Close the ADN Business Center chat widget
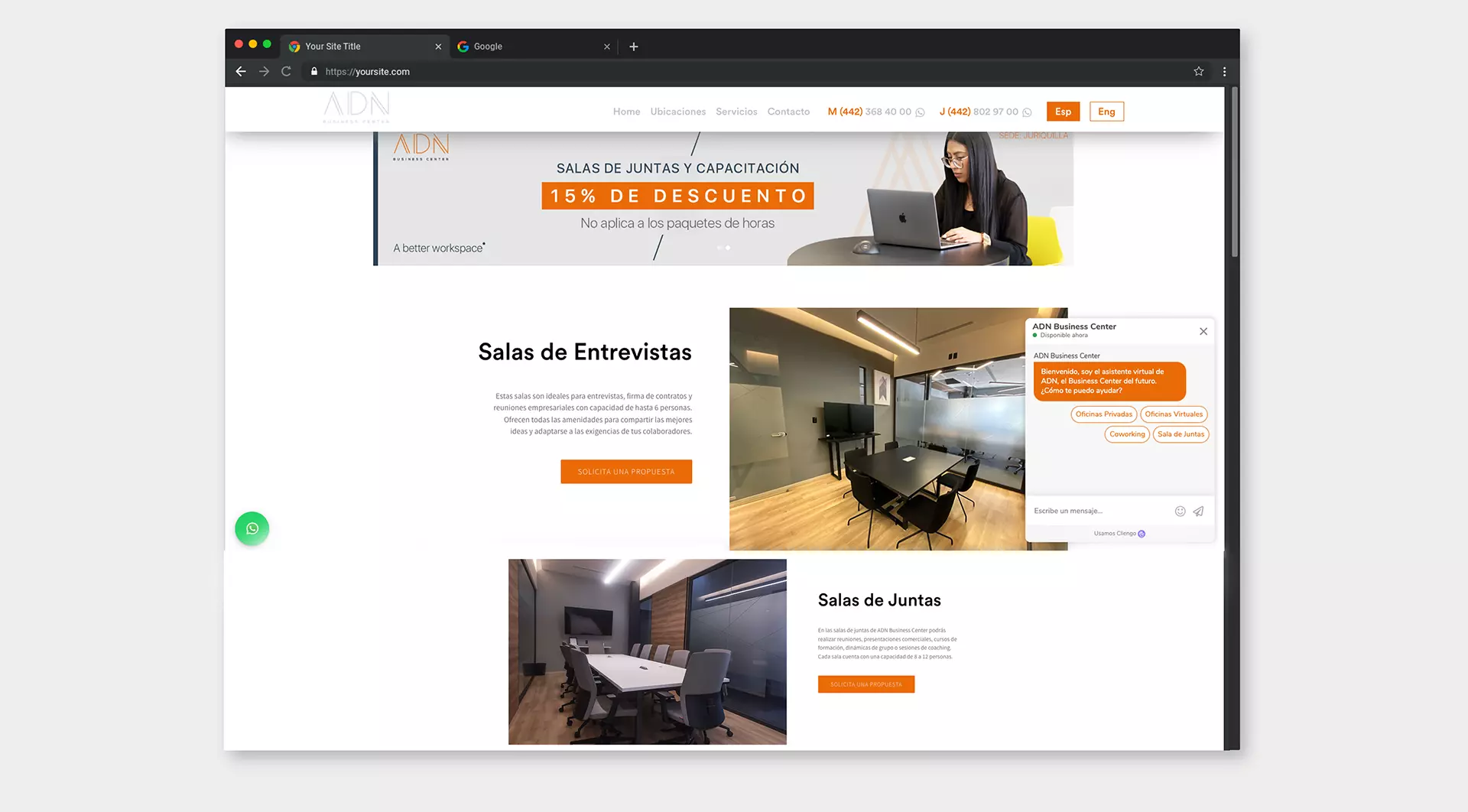This screenshot has height=812, width=1468. click(x=1203, y=331)
